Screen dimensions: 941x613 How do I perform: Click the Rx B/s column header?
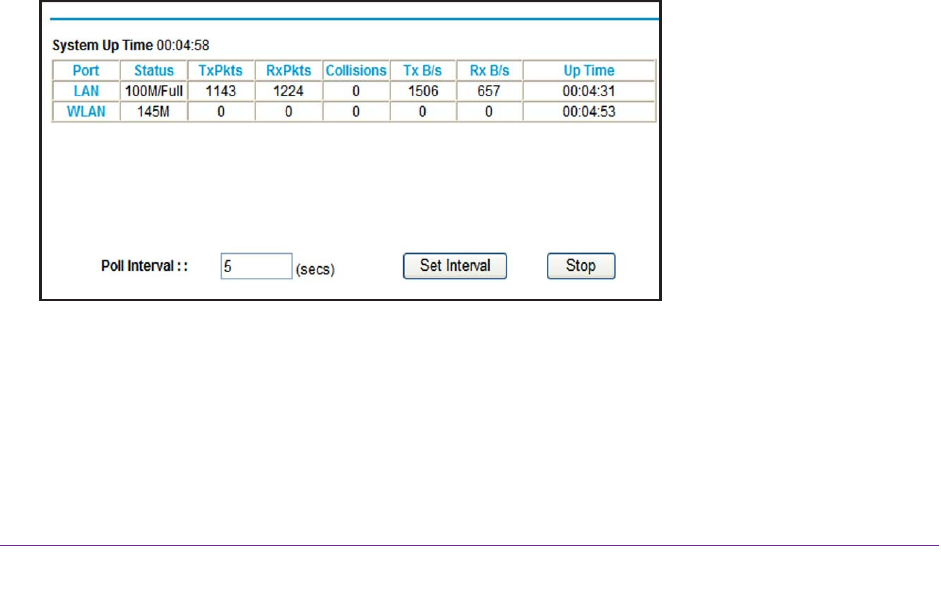[x=489, y=70]
